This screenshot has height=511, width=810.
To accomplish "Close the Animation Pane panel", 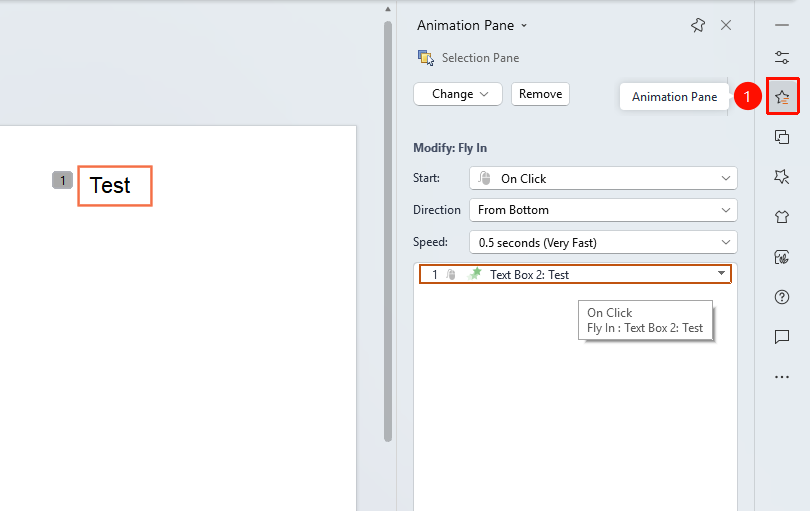I will coord(726,25).
